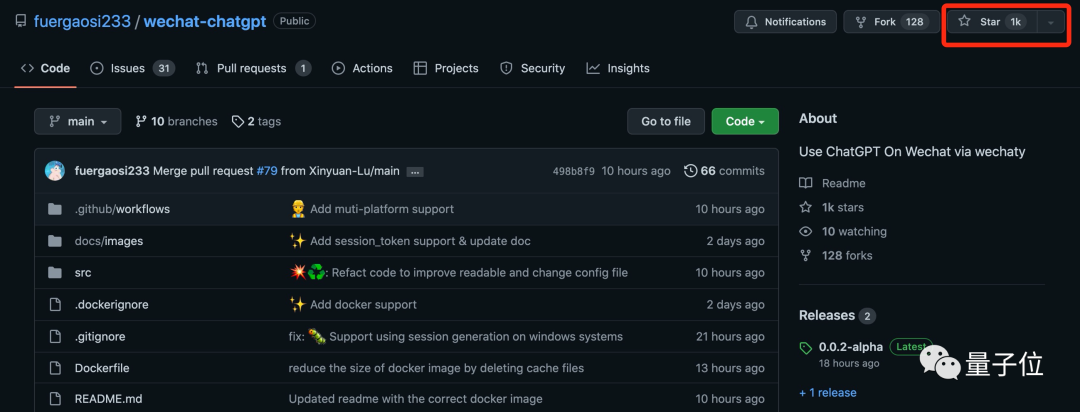Expand the commit message ellipsis button
Image resolution: width=1080 pixels, height=412 pixels.
tap(414, 172)
